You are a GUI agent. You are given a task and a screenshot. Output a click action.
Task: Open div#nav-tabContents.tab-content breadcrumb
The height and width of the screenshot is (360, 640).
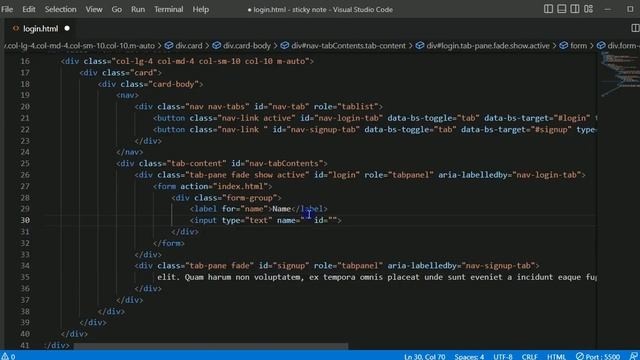point(343,46)
